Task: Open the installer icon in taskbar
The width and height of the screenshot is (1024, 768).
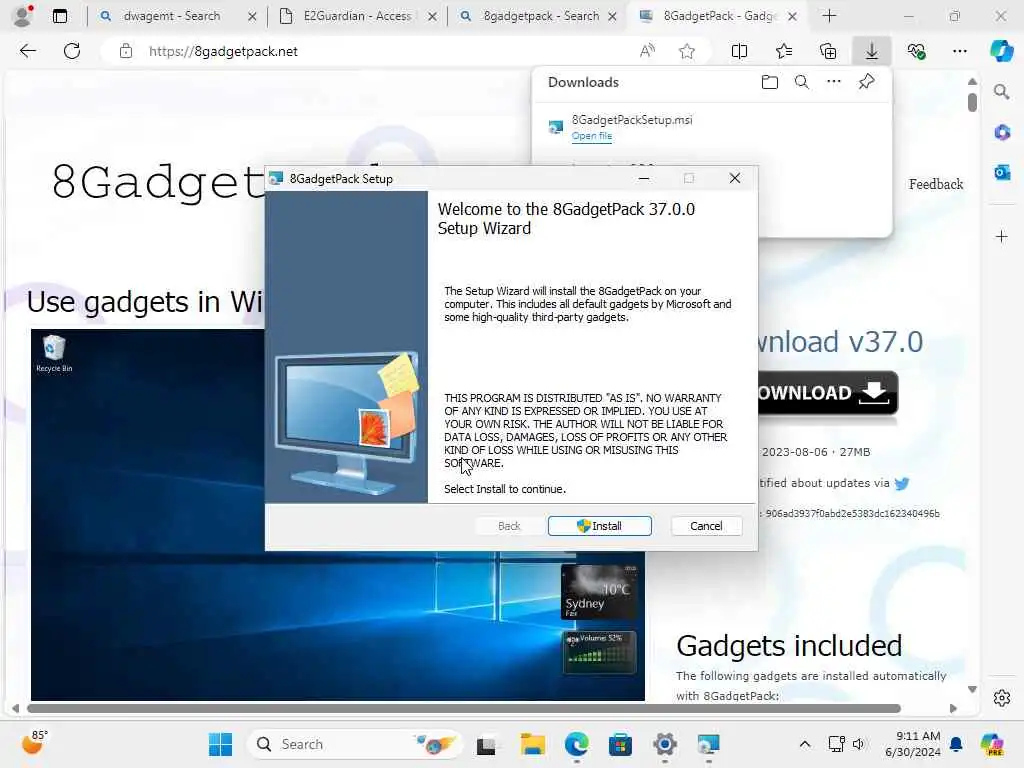Action: tap(708, 744)
